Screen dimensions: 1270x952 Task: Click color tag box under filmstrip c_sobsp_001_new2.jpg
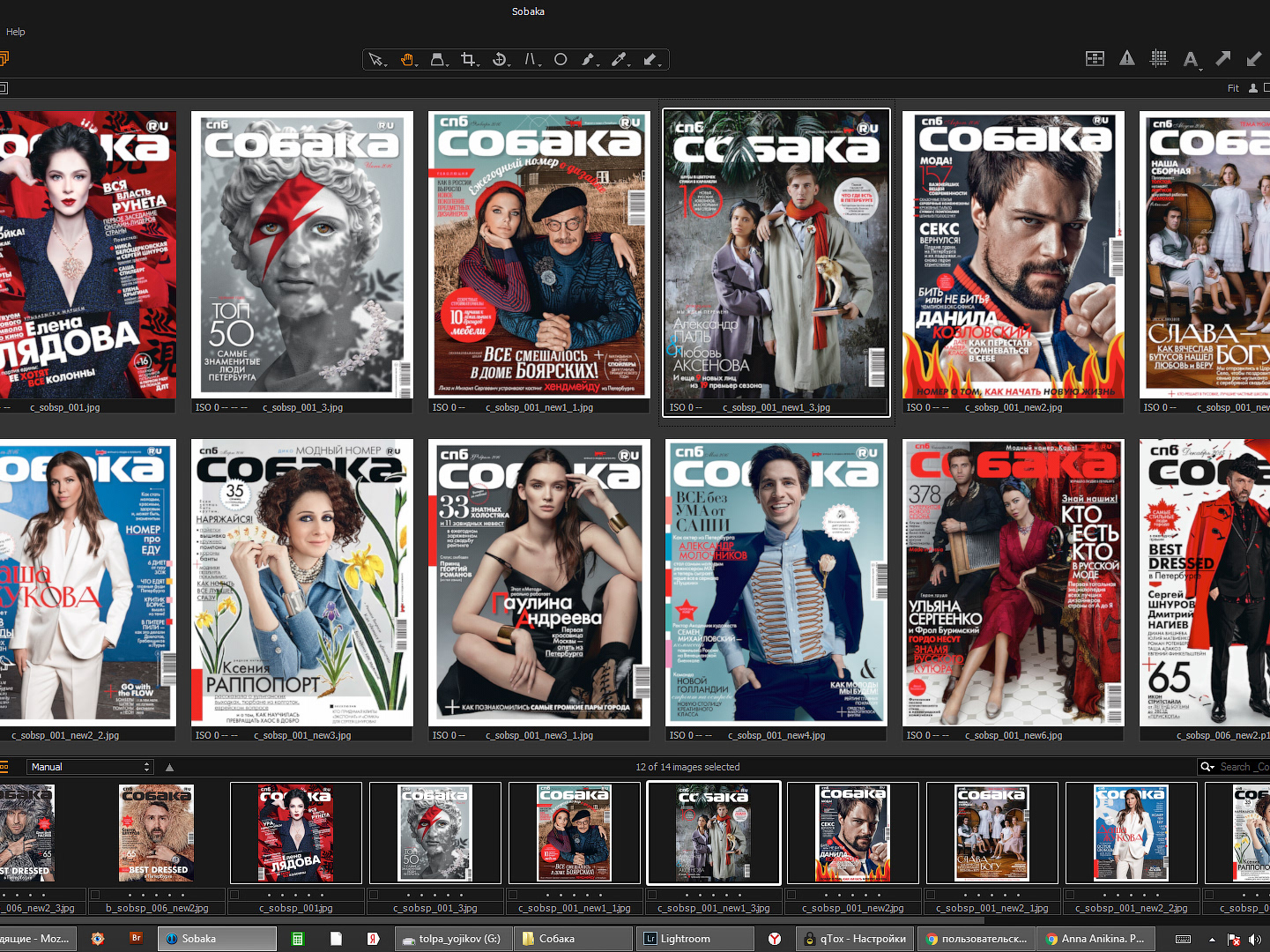coord(791,895)
